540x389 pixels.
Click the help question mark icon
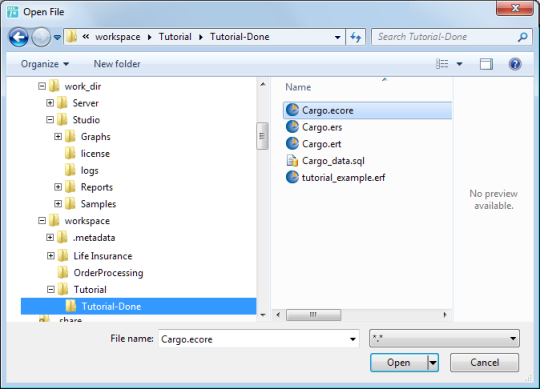[x=515, y=64]
